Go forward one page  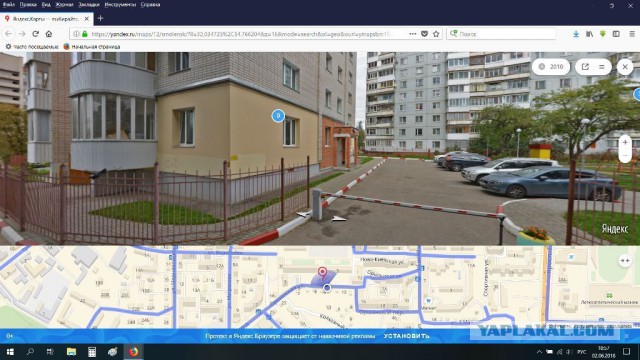pos(22,34)
